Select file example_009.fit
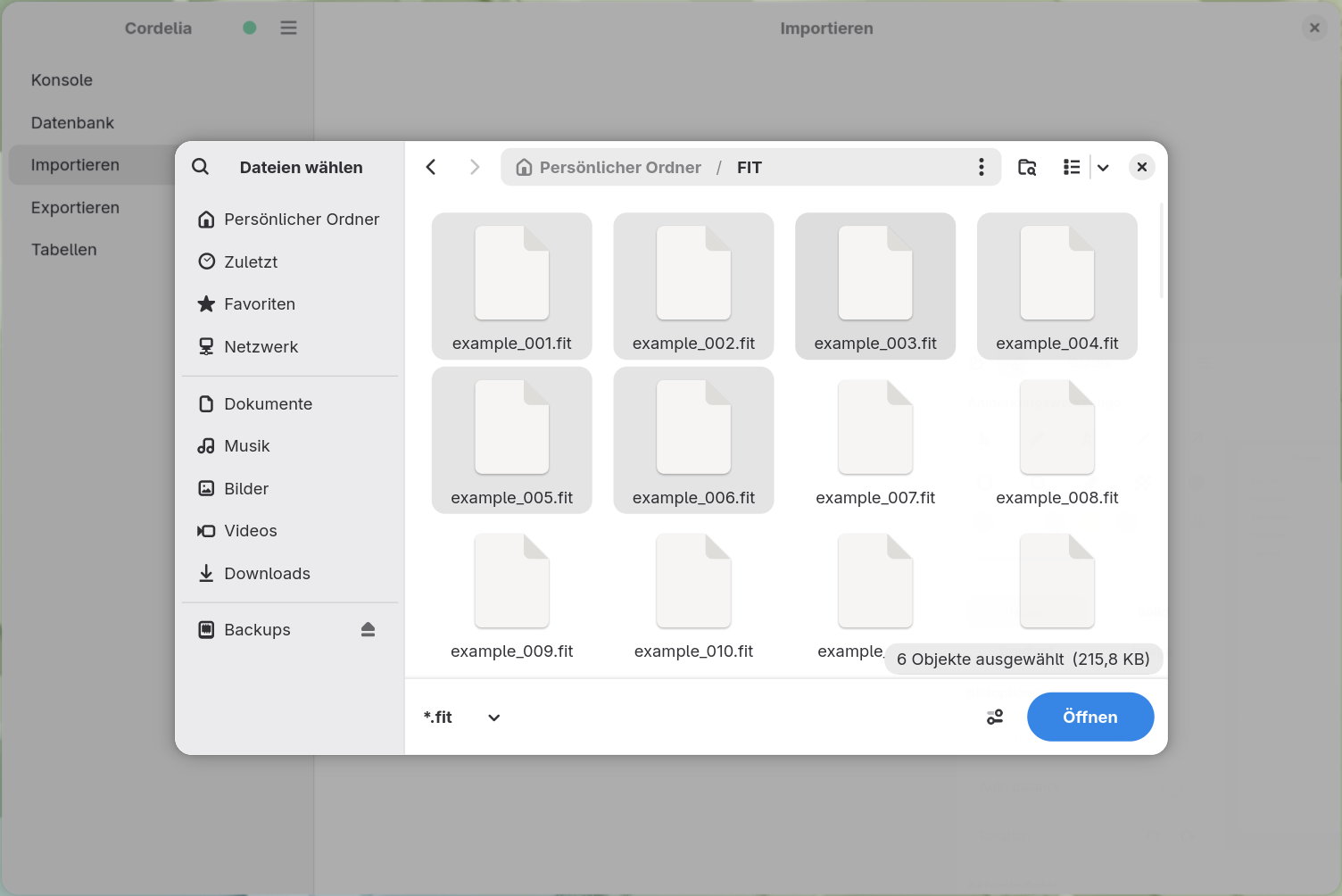Viewport: 1342px width, 896px height. (512, 594)
